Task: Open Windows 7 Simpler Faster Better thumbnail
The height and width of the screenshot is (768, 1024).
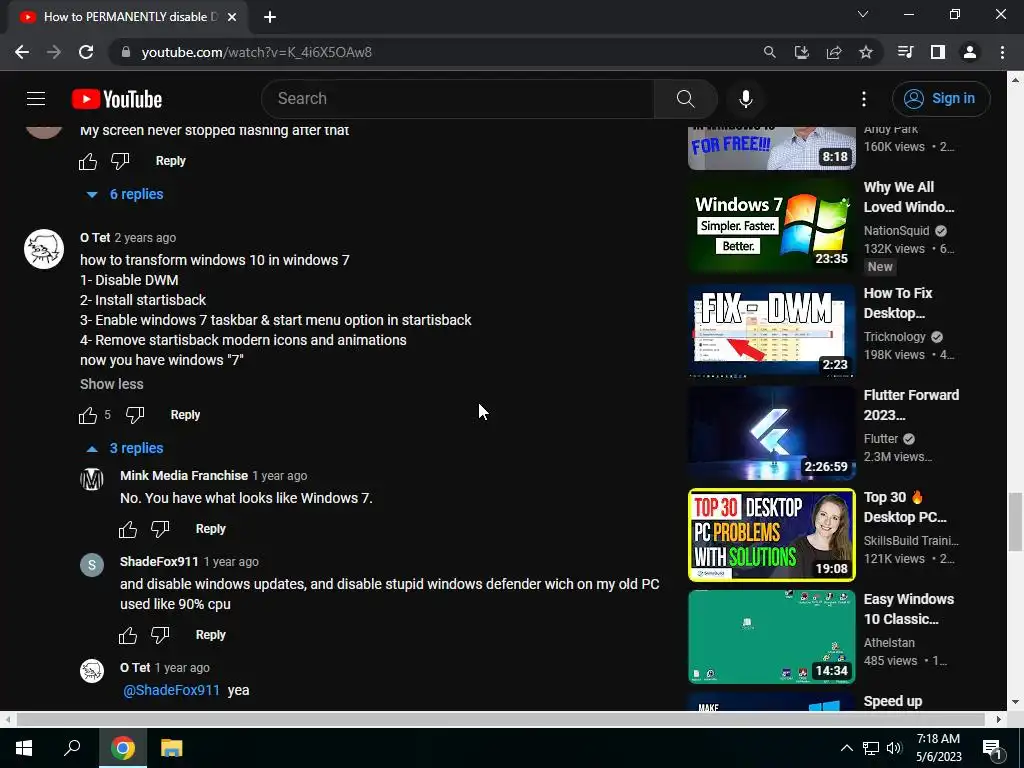Action: [771, 227]
